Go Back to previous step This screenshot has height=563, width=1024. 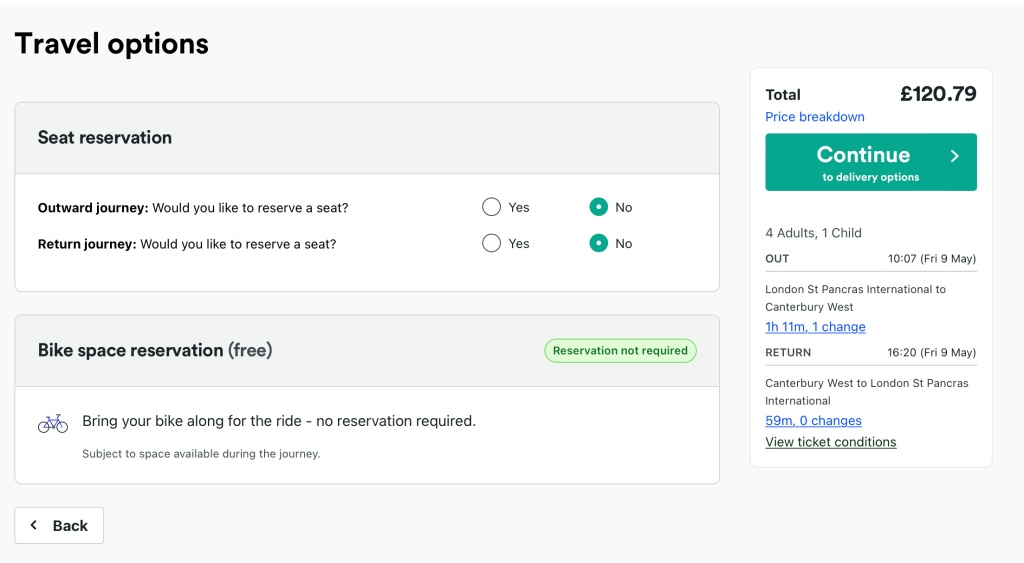point(59,525)
